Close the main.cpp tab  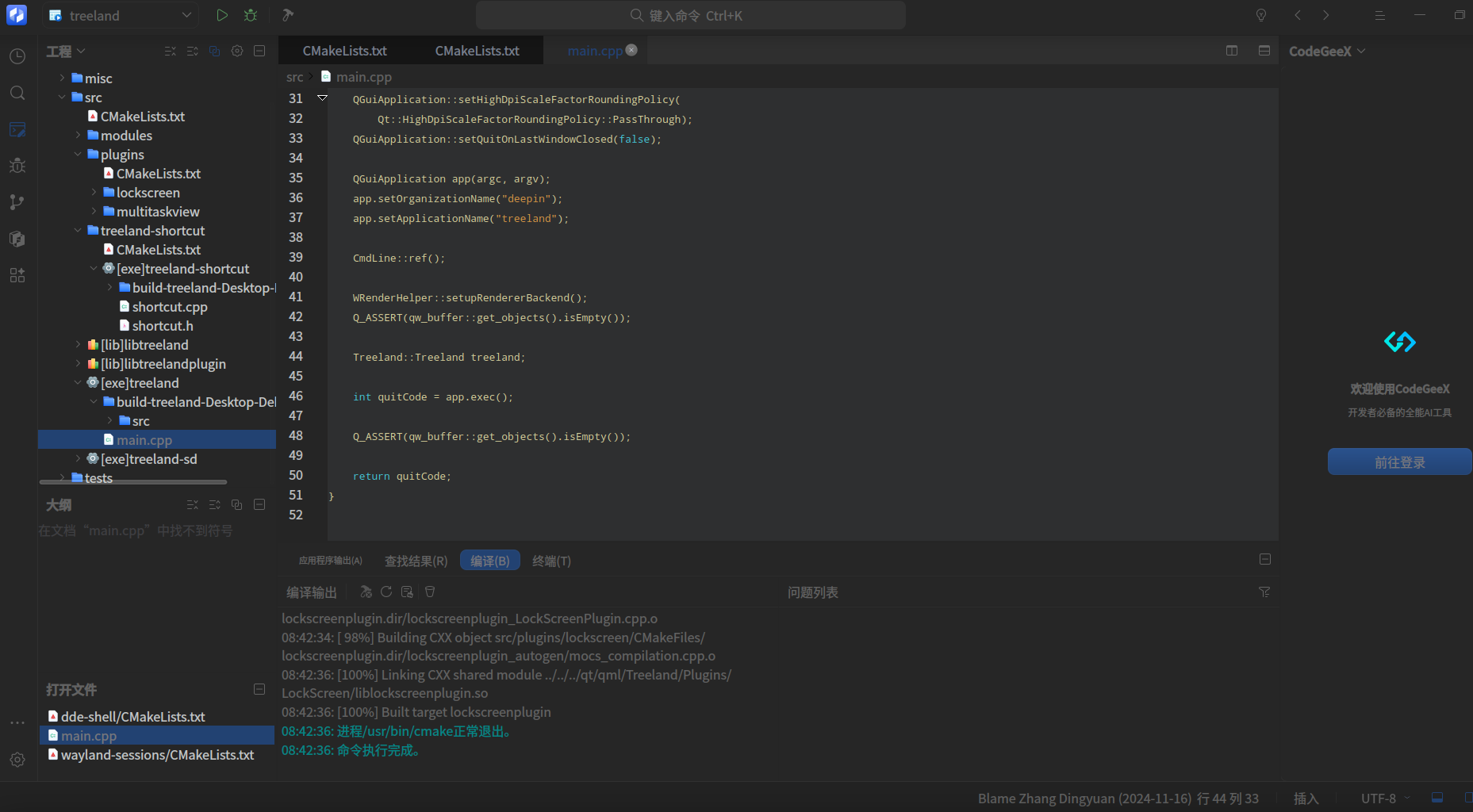[x=631, y=50]
